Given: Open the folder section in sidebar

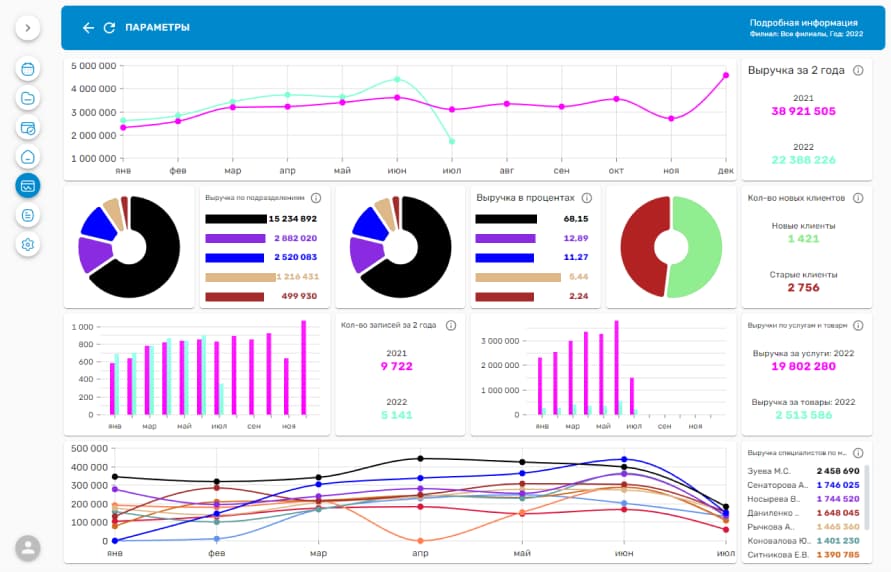Looking at the screenshot, I should 28,99.
